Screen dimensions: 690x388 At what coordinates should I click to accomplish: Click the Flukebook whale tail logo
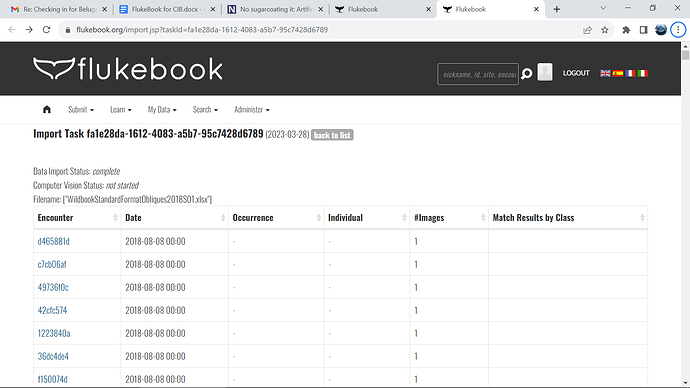point(128,69)
